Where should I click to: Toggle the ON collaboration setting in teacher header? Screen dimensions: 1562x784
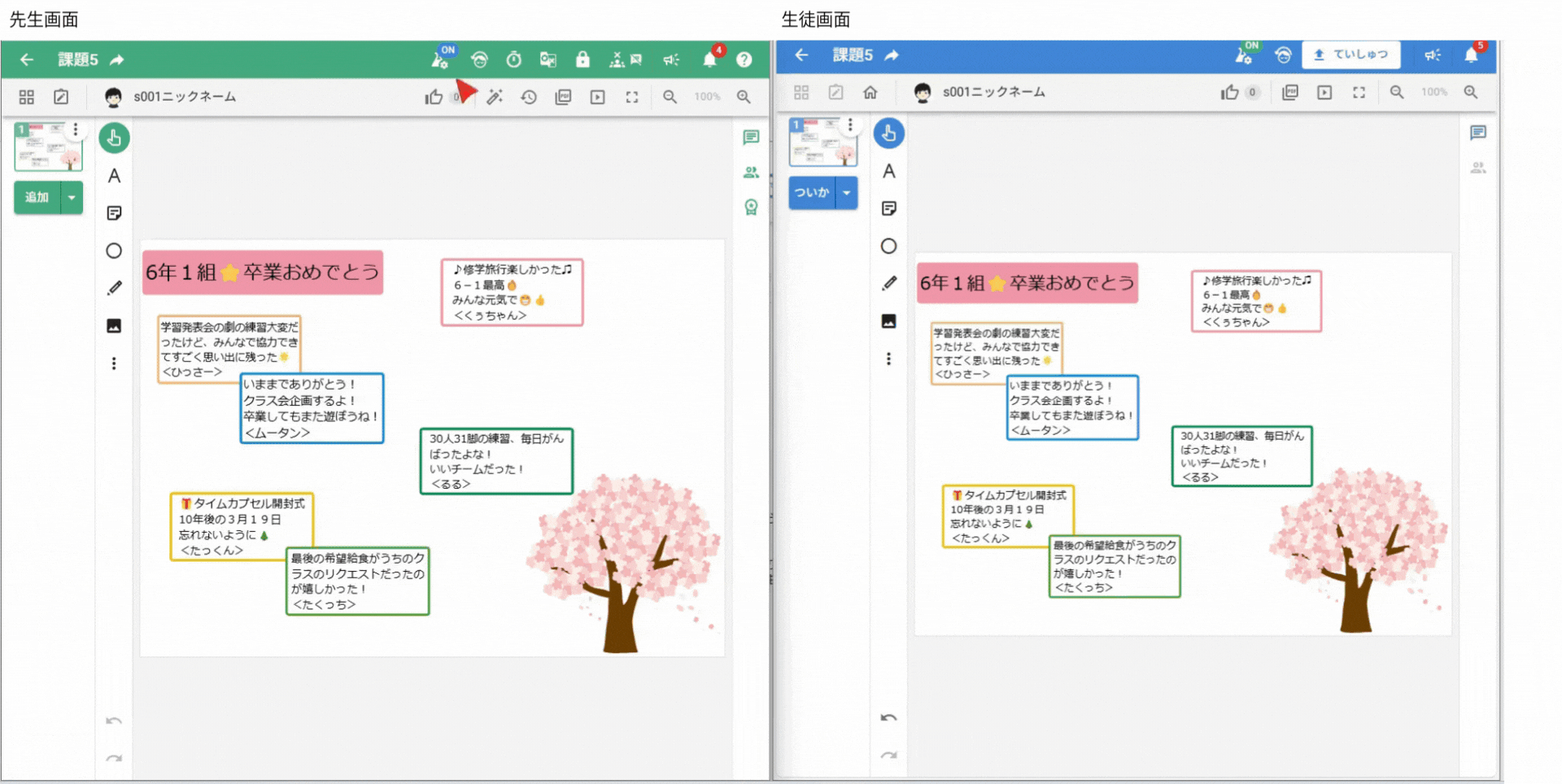point(440,59)
